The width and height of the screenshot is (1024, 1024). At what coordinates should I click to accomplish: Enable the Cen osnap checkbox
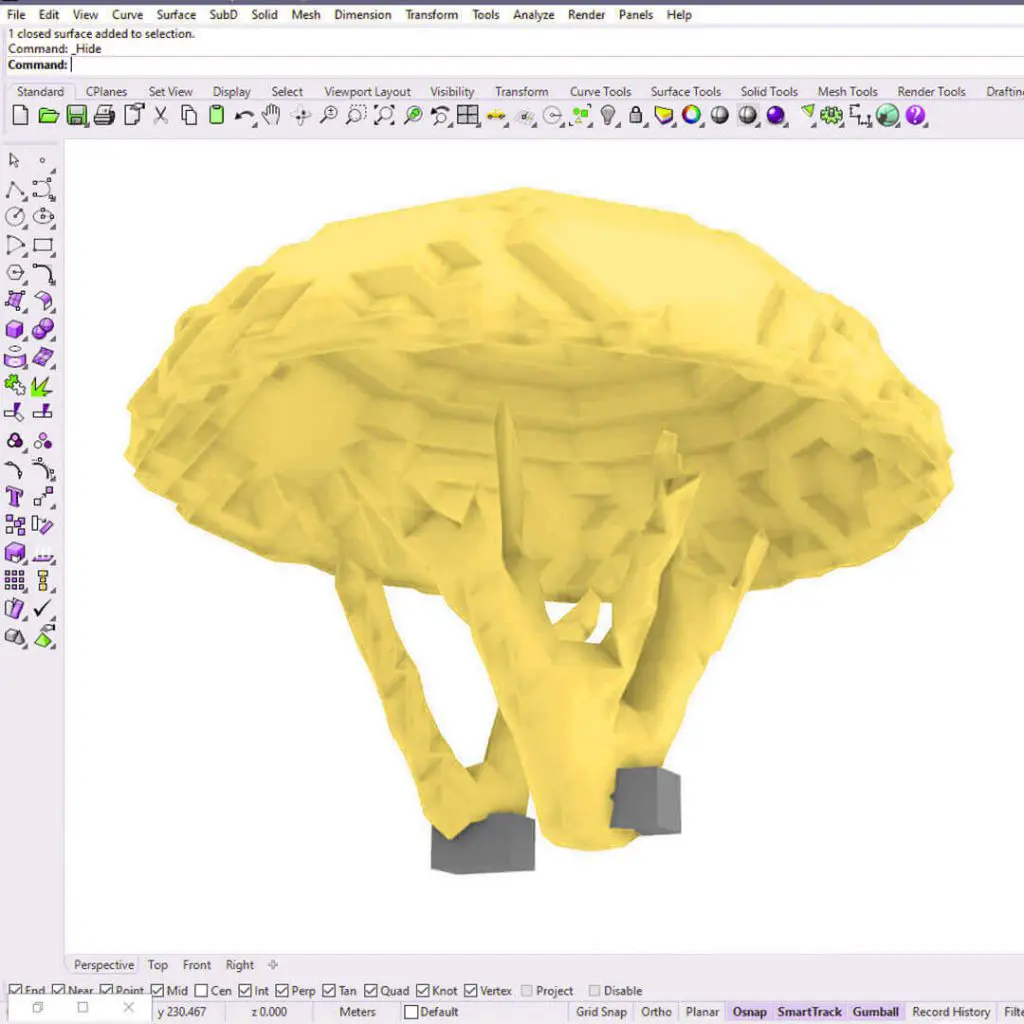[202, 991]
